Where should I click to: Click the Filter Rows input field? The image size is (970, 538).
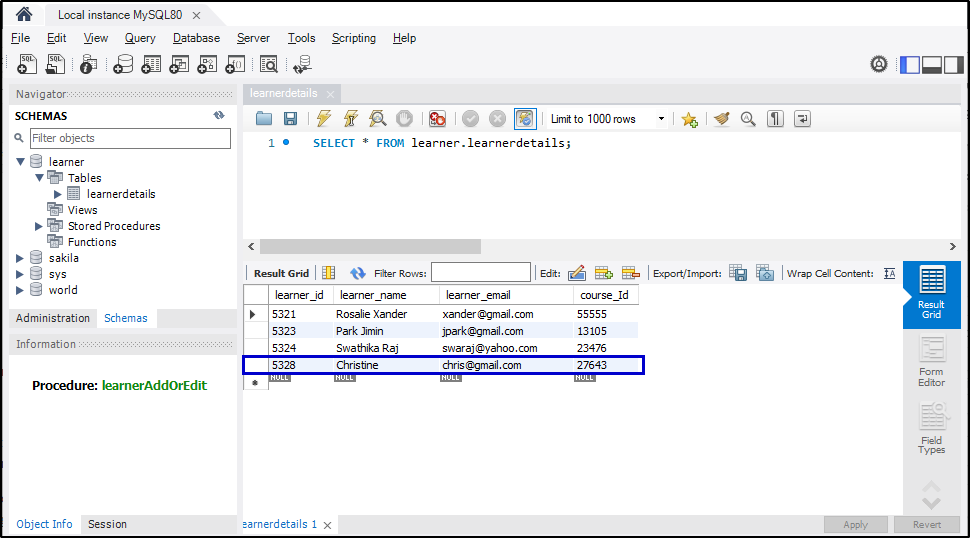pos(480,273)
